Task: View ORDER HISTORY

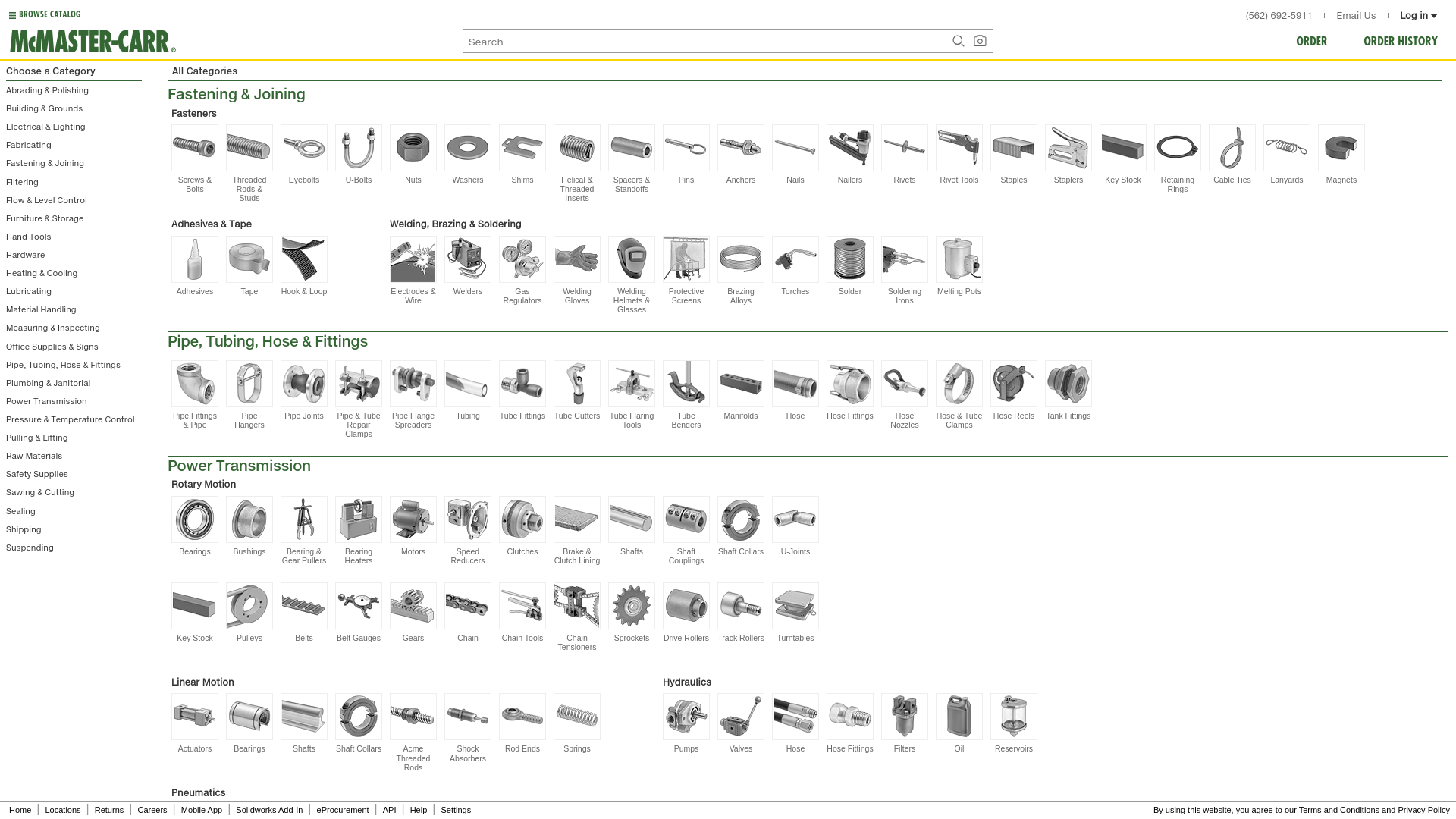Action: pos(1400,41)
